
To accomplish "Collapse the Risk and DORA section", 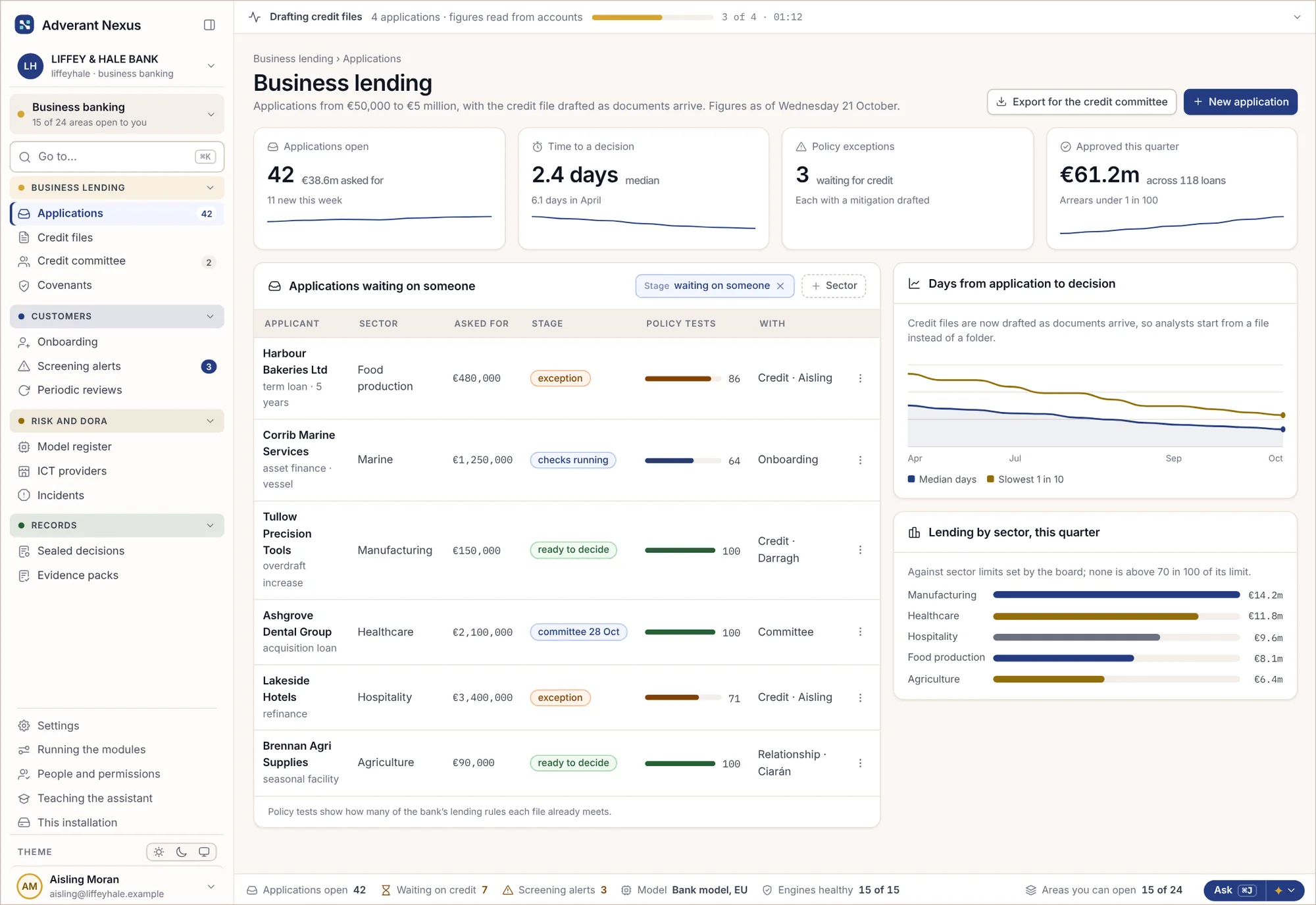I will (117, 421).
